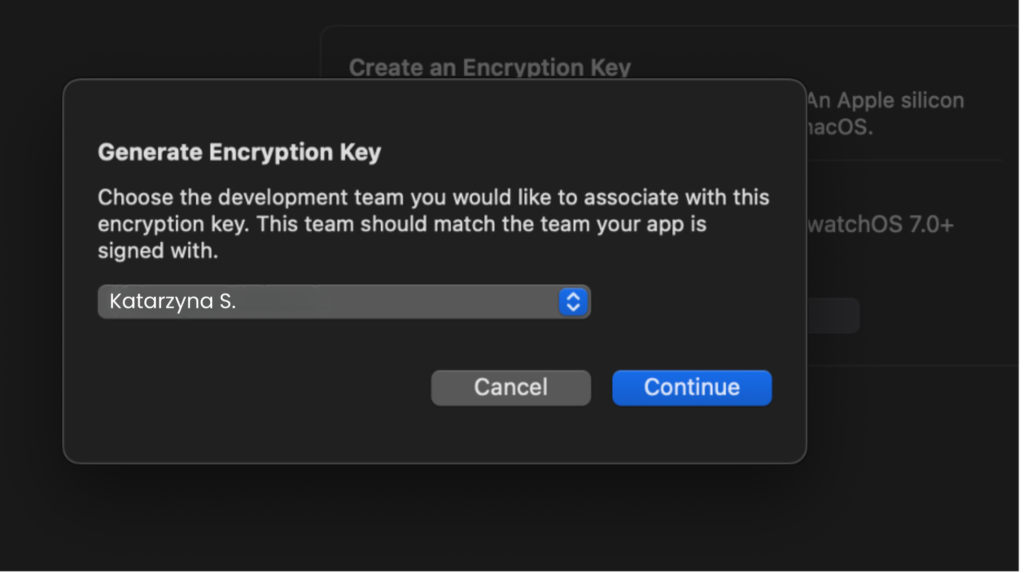Click the "An Apple silicon" background text
The width and height of the screenshot is (1024, 573).
[886, 101]
